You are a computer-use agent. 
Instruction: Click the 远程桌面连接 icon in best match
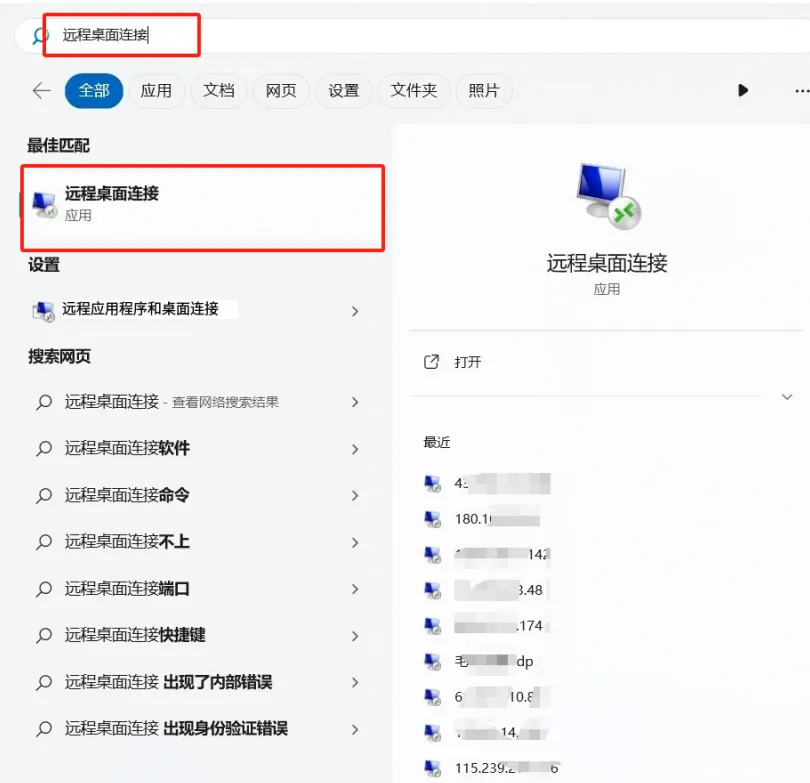coord(44,205)
